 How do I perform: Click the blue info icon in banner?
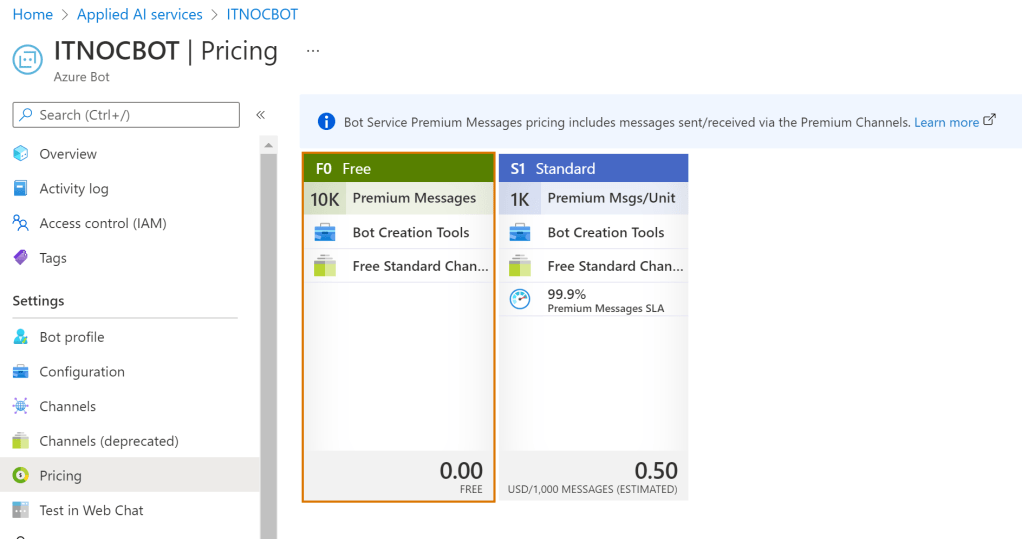click(x=326, y=122)
